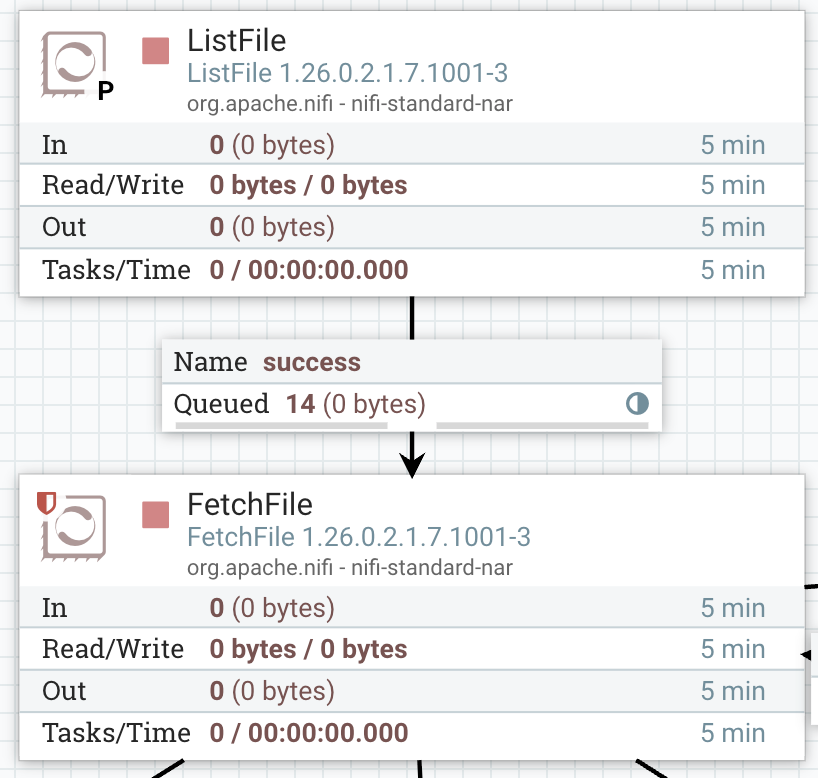
Task: Click FetchFile version text 1.26.0.2.1.7.1001-3
Action: 416,537
